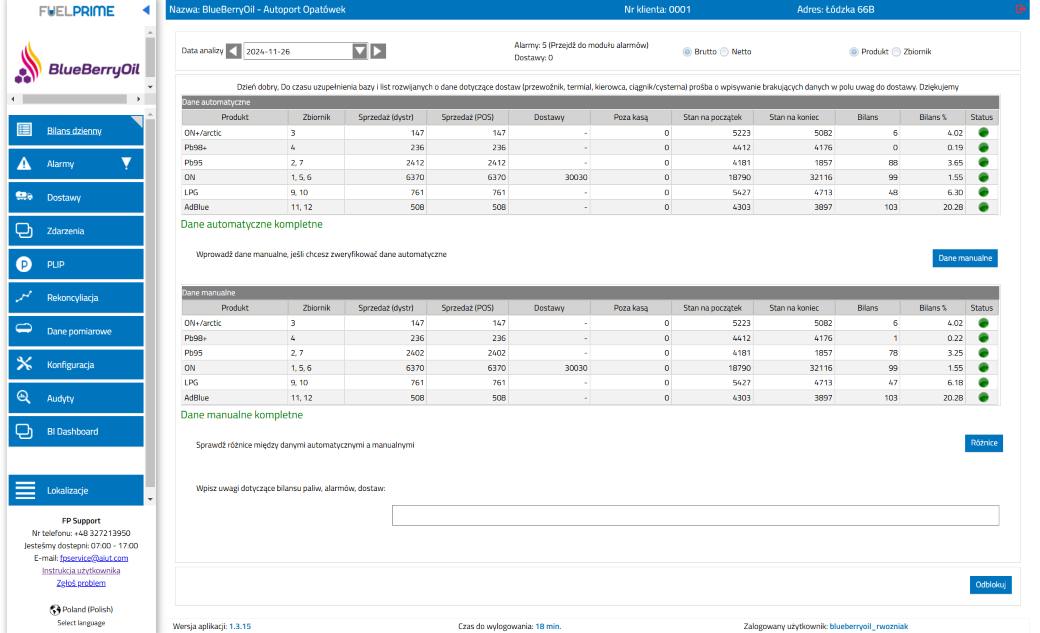Click the horizontal scrollbar under the logo
Viewport: 1040px width, 633px height.
tap(75, 99)
